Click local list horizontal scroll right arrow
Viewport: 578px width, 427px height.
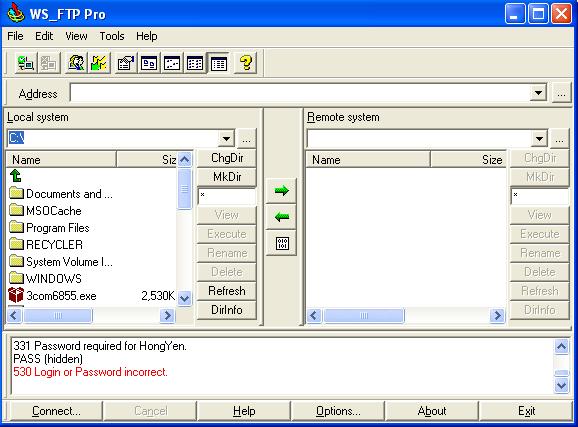tap(167, 315)
